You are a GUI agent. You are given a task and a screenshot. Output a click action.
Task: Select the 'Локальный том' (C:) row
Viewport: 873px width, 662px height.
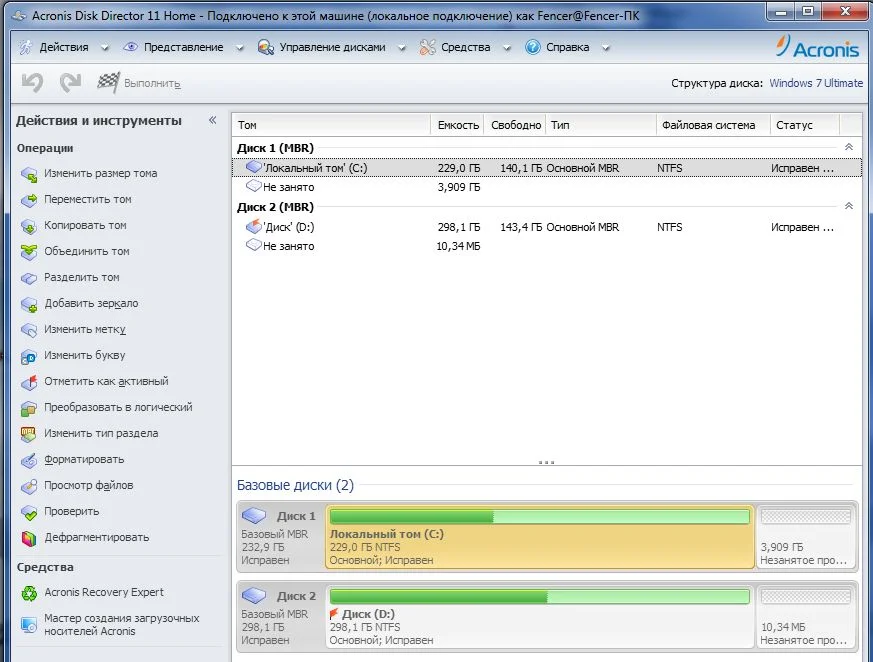547,168
